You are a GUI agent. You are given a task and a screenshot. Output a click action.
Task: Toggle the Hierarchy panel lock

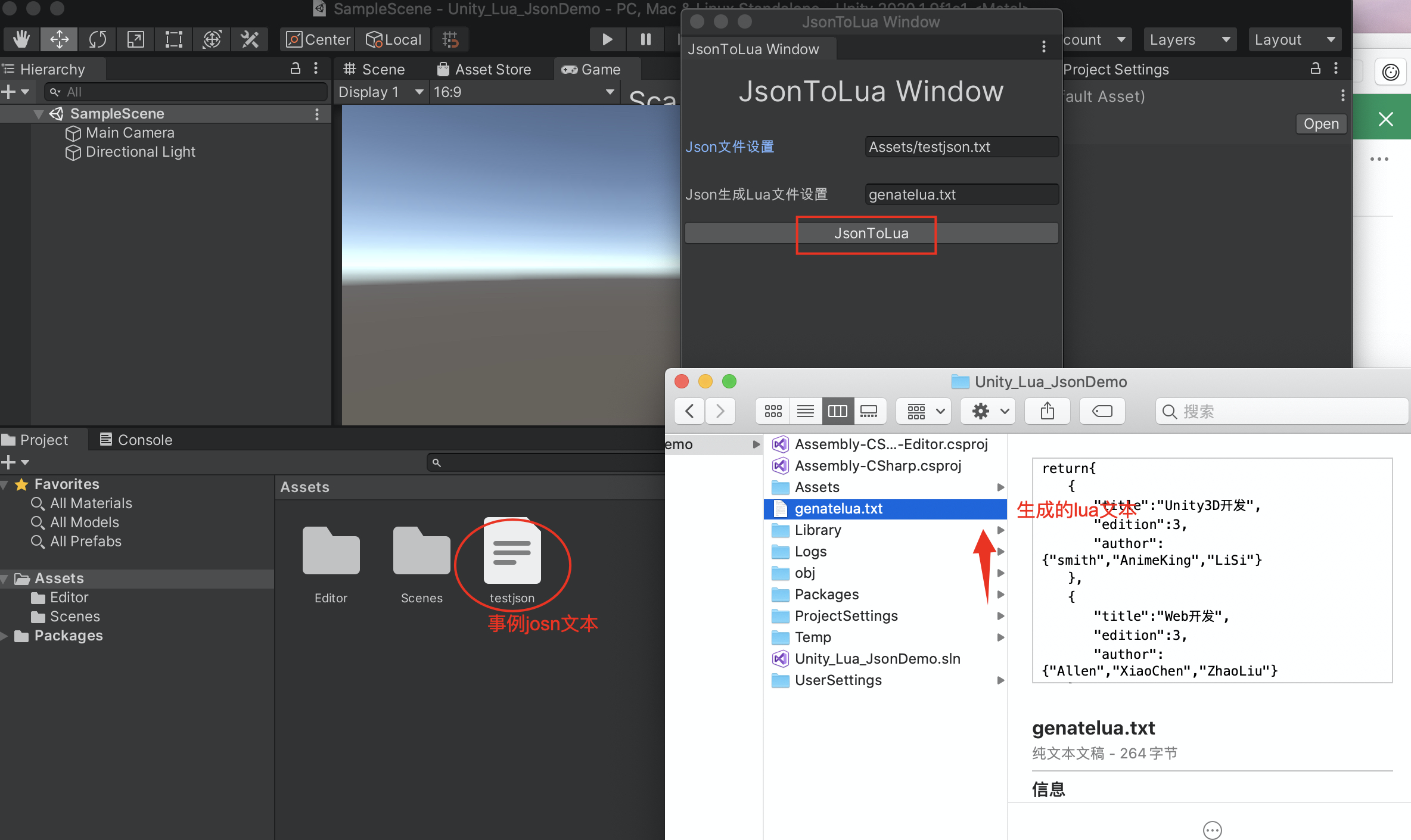tap(295, 69)
